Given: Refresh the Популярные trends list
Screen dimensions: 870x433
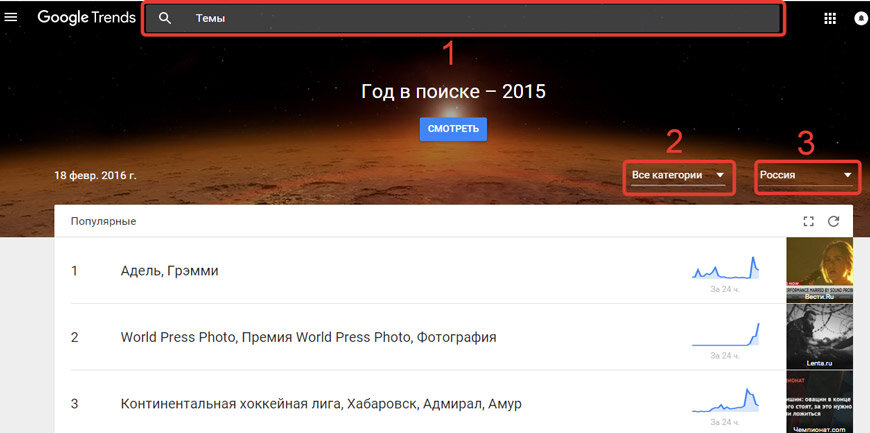Looking at the screenshot, I should (x=833, y=221).
